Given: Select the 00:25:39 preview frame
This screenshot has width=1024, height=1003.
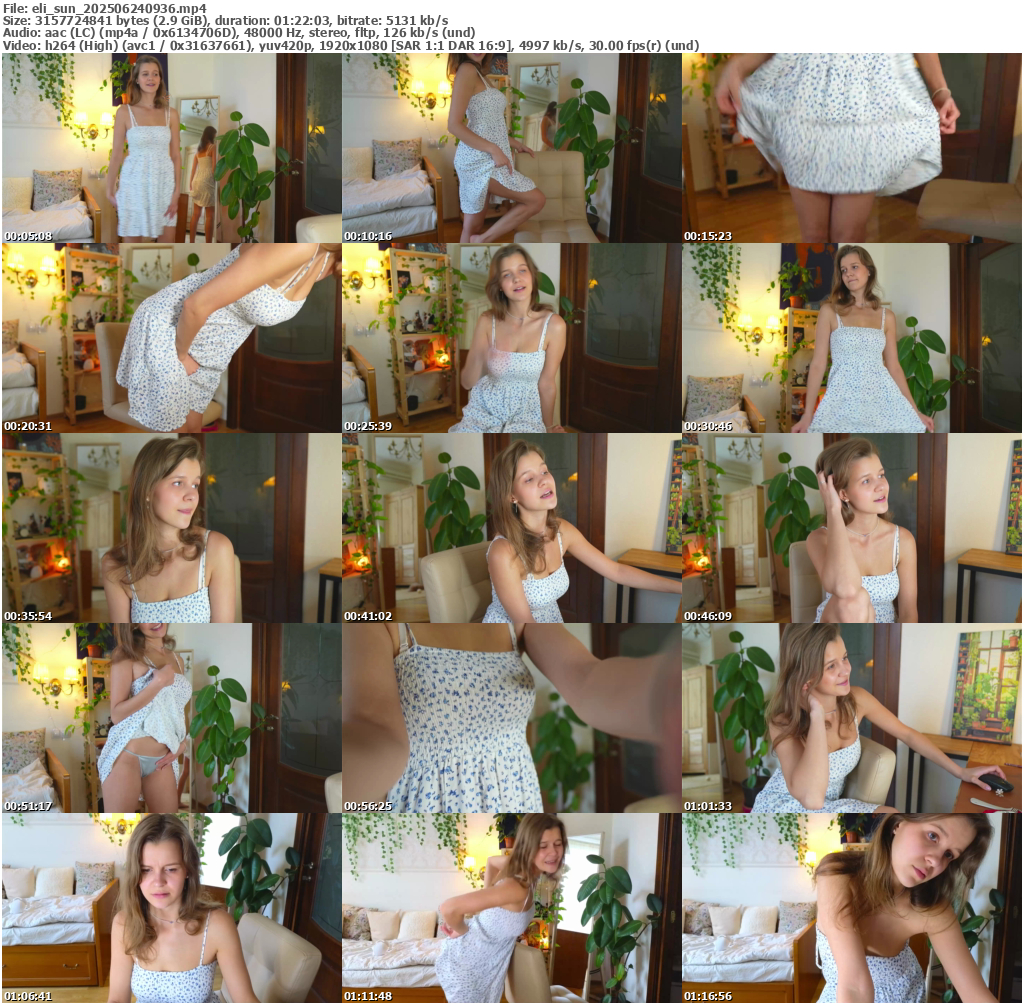Looking at the screenshot, I should point(511,338).
